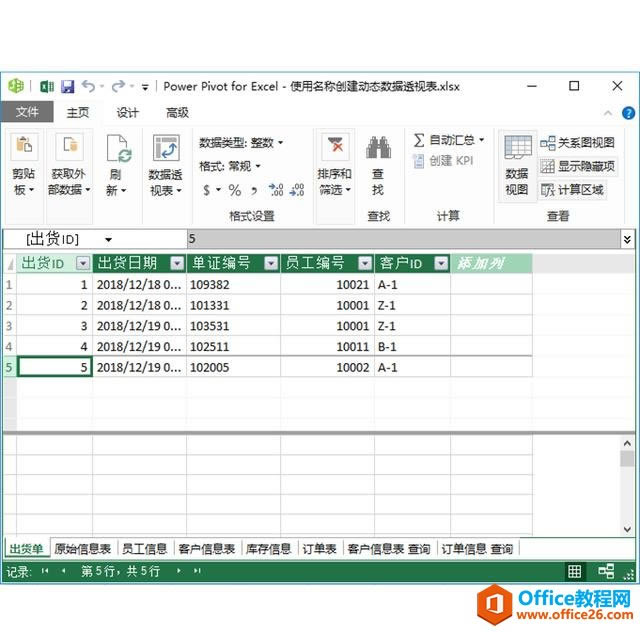
Task: Toggle the 计算区域 display
Action: pyautogui.click(x=572, y=190)
